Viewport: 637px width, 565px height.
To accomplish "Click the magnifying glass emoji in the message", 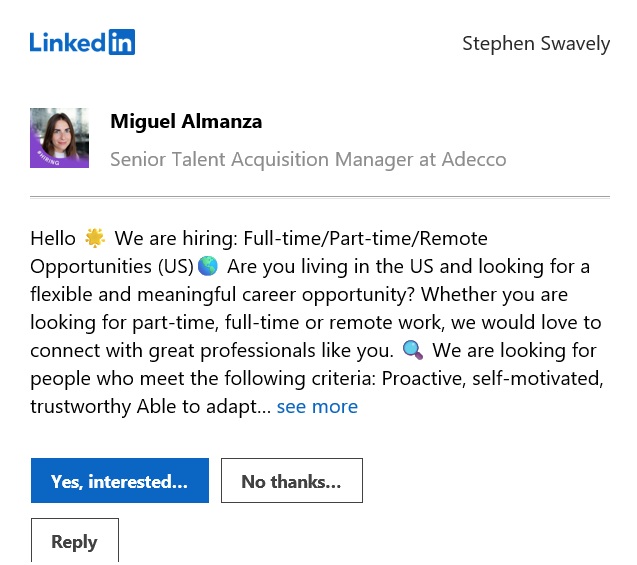I will pyautogui.click(x=412, y=351).
